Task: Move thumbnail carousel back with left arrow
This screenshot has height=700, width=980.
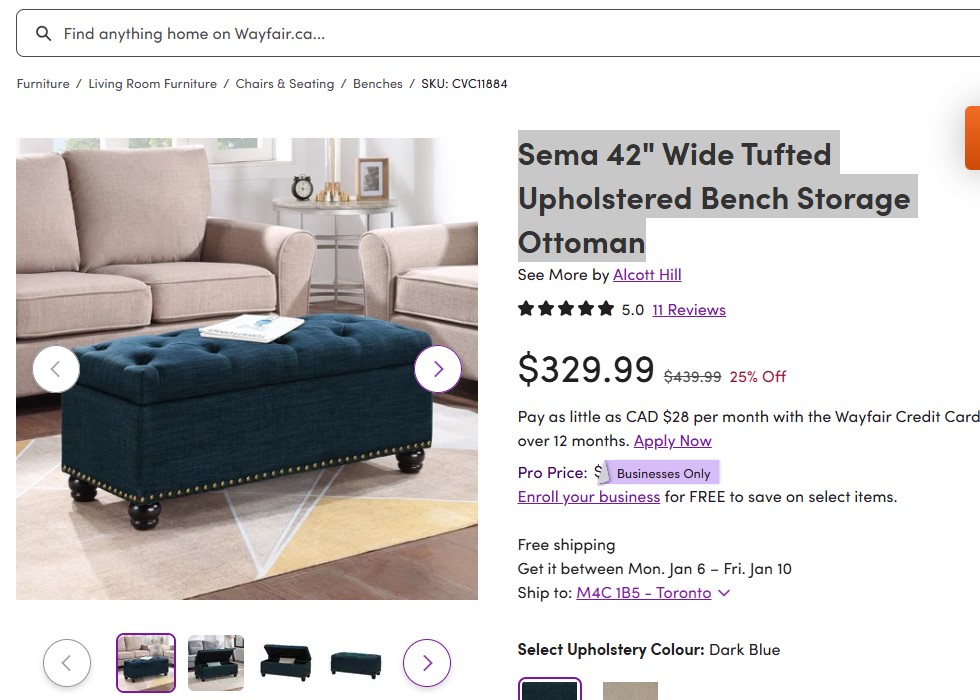Action: 67,662
